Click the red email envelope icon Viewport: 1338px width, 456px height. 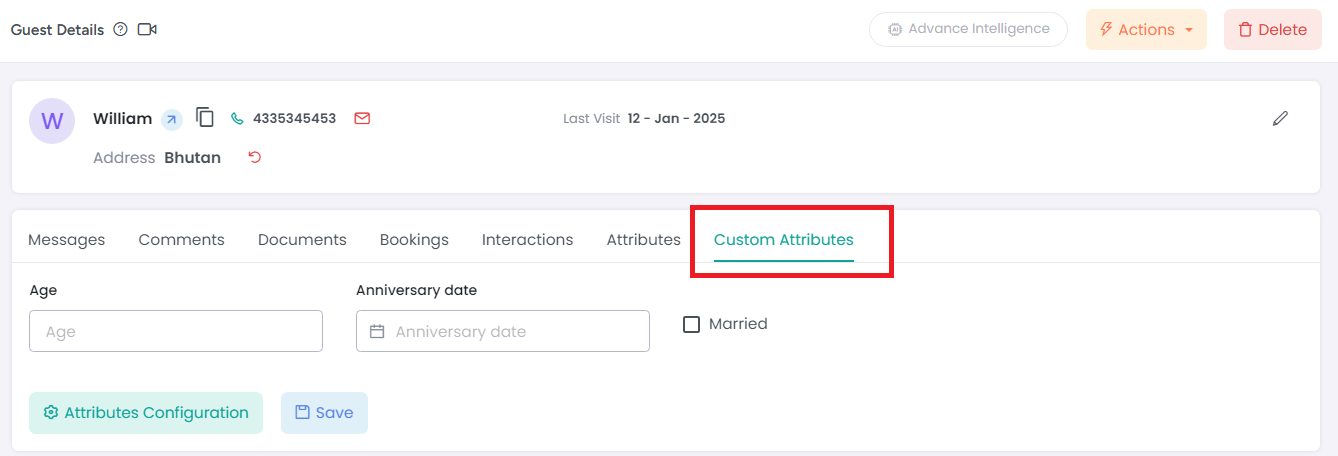pos(362,119)
